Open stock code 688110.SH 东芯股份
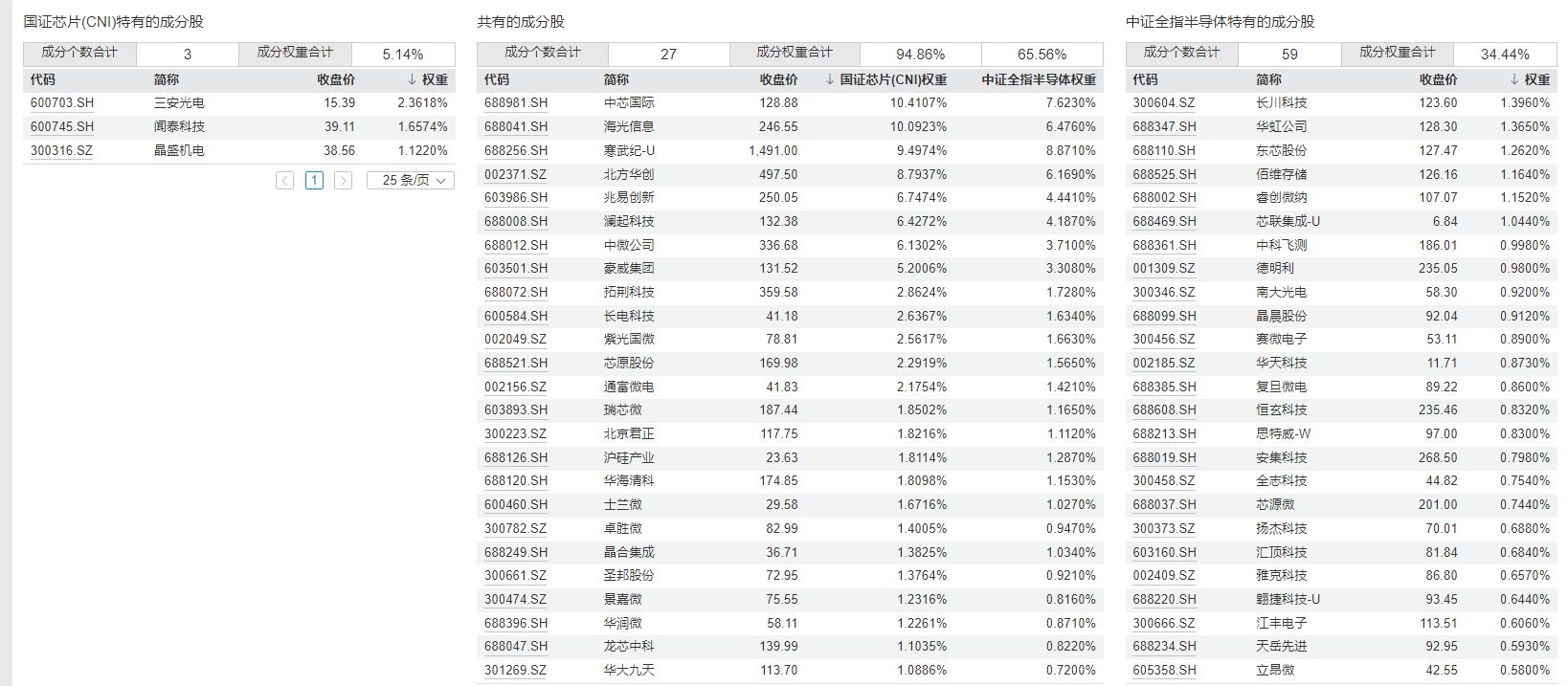This screenshot has width=1568, height=686. coord(1164,150)
